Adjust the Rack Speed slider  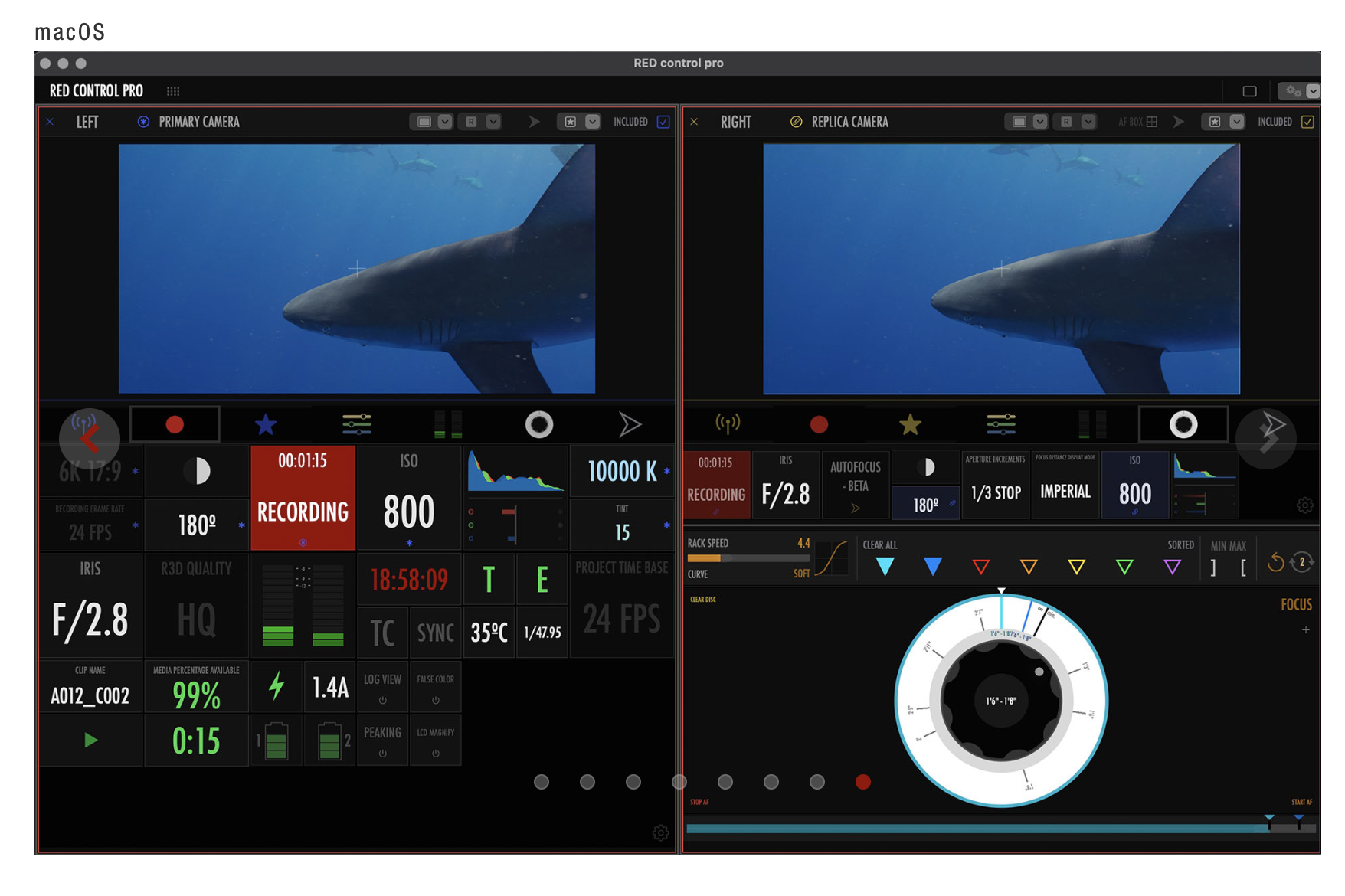748,558
